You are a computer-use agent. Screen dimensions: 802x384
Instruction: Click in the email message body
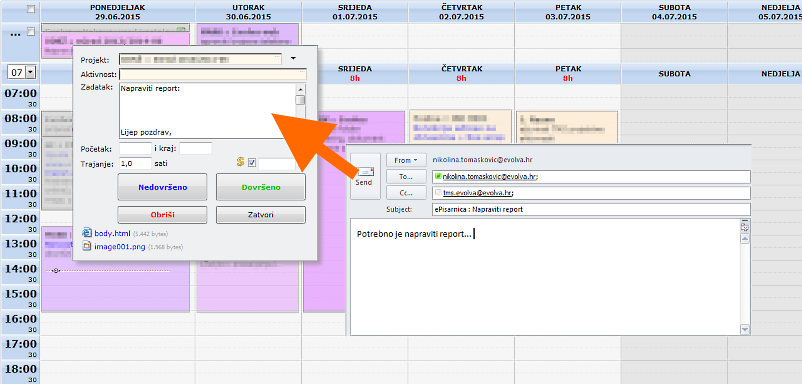(545, 277)
